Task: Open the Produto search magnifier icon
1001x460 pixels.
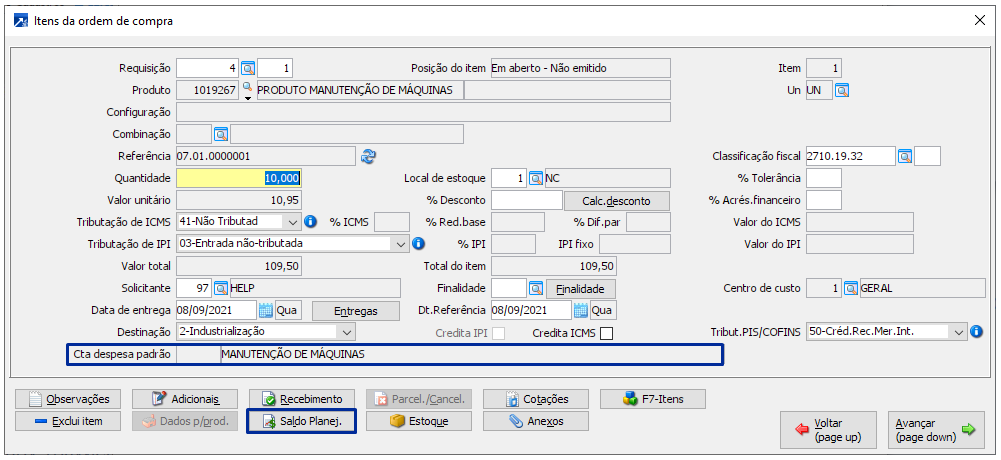Action: tap(248, 87)
